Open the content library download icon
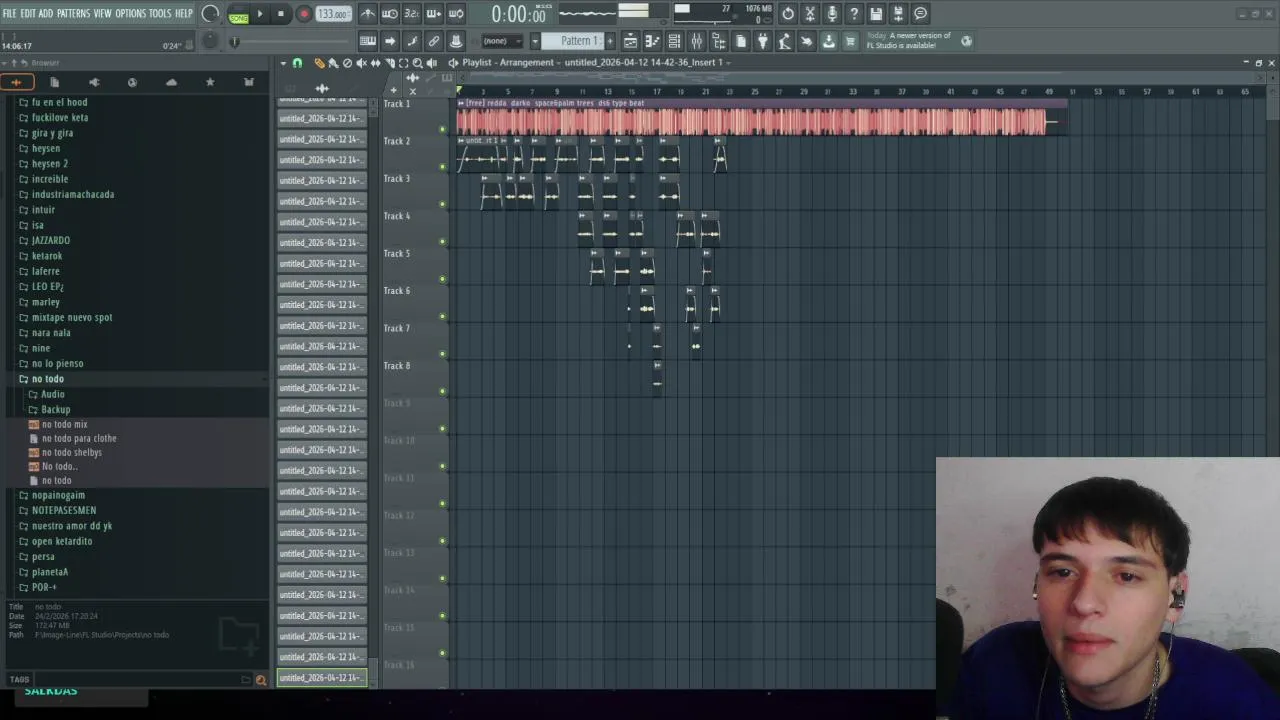1280x720 pixels. 828,41
